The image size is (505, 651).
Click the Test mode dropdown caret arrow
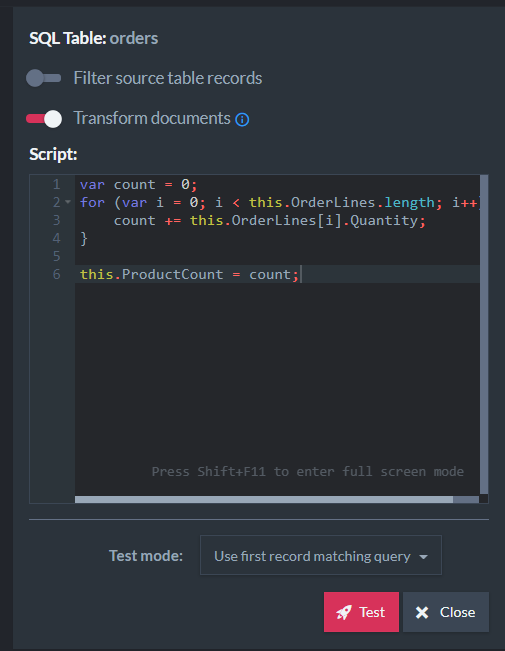pos(423,557)
